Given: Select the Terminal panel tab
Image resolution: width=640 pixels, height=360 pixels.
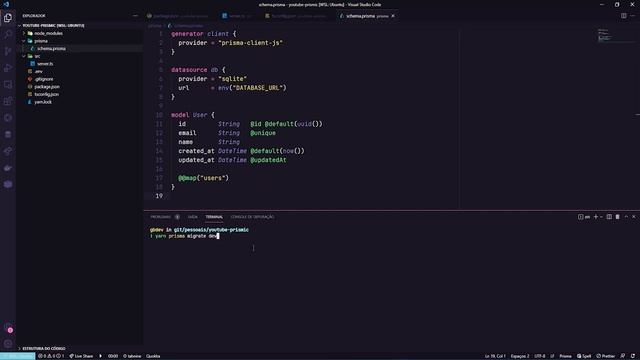Looking at the screenshot, I should tap(214, 217).
